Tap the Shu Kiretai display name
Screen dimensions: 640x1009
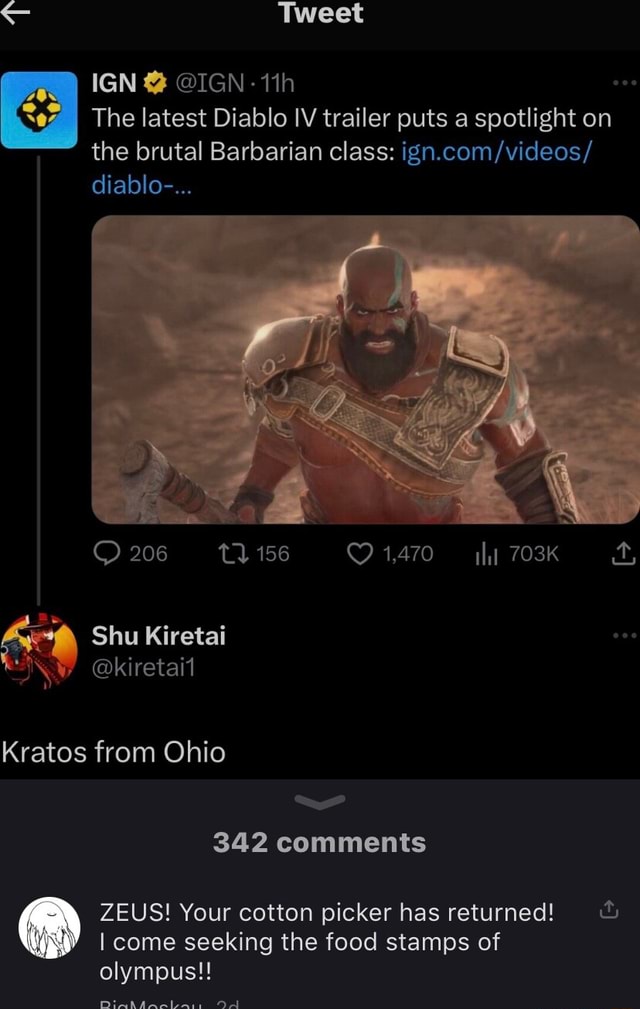pos(158,635)
